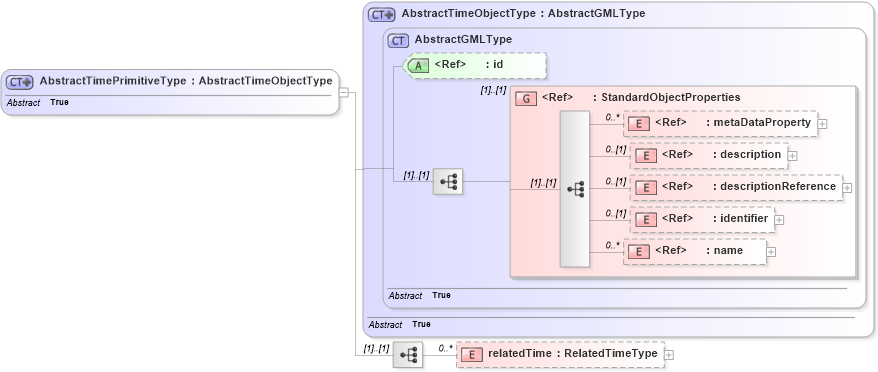Click the E icon beside identifier

point(646,220)
